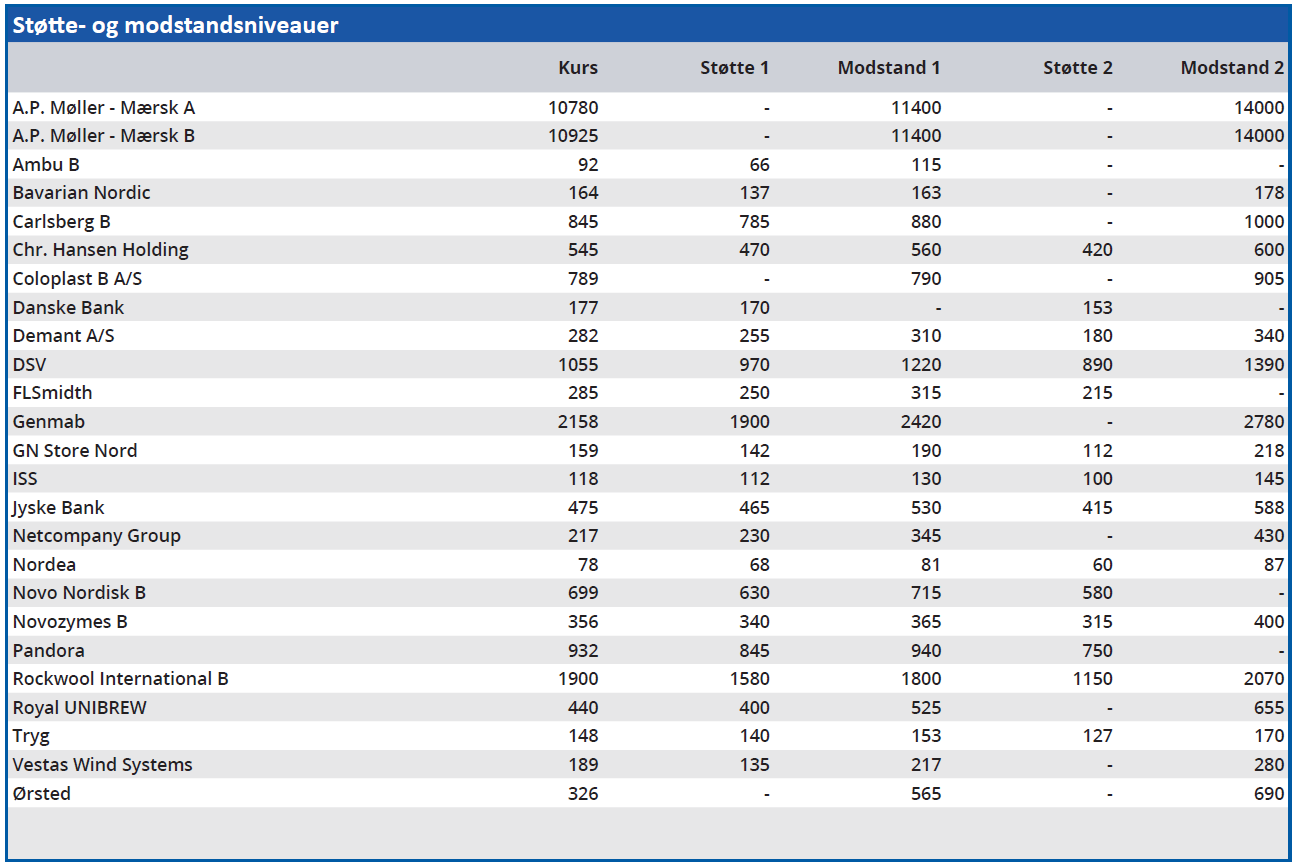This screenshot has width=1296, height=865.
Task: Click DSV Støtte 1 value 970
Action: pos(754,364)
